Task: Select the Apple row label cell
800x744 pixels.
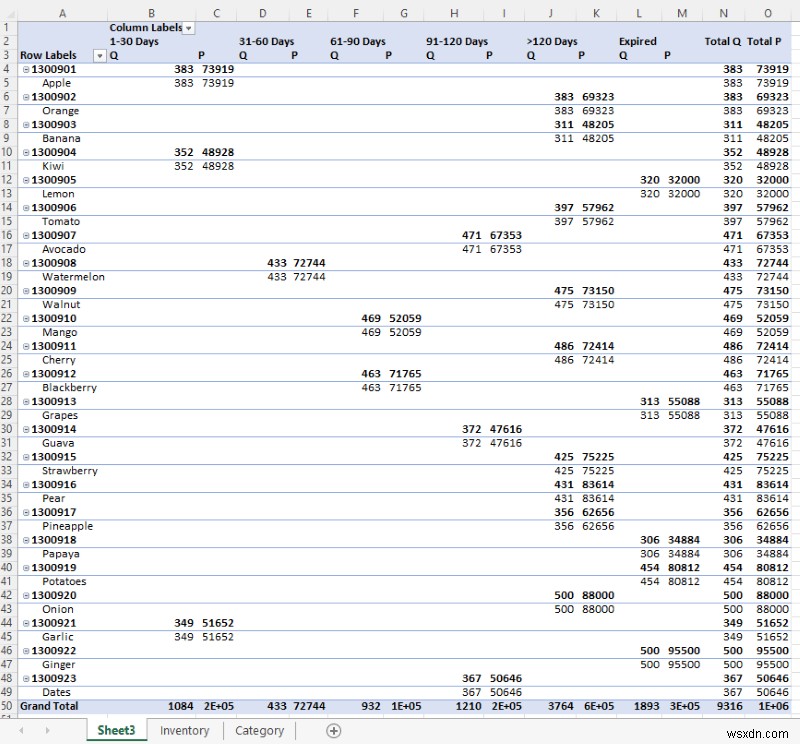Action: point(62,83)
